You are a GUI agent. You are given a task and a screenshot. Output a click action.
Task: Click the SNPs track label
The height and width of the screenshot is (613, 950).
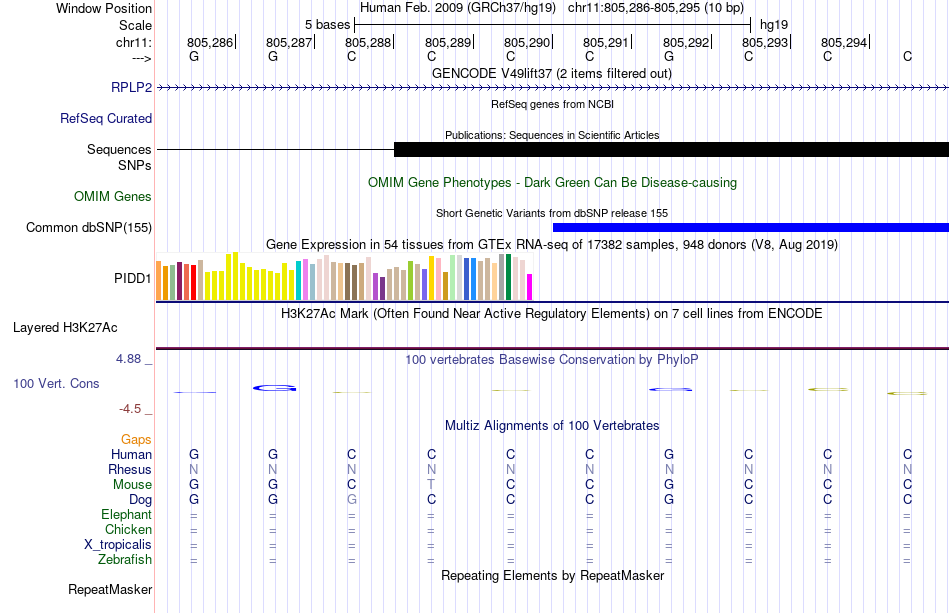135,165
